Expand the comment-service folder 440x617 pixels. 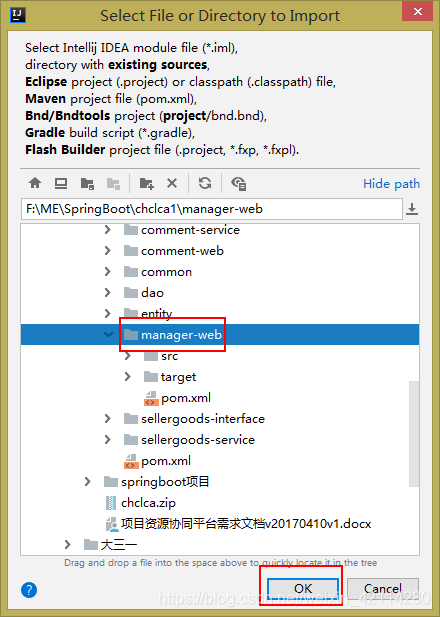[x=107, y=230]
